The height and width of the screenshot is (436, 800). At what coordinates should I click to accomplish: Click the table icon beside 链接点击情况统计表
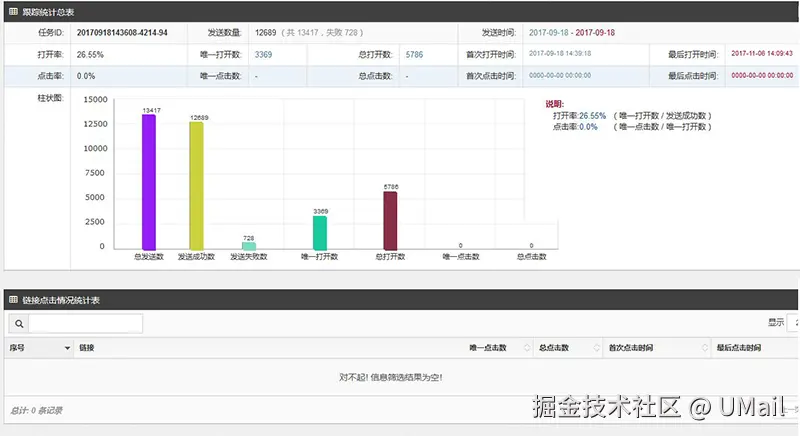click(x=14, y=299)
